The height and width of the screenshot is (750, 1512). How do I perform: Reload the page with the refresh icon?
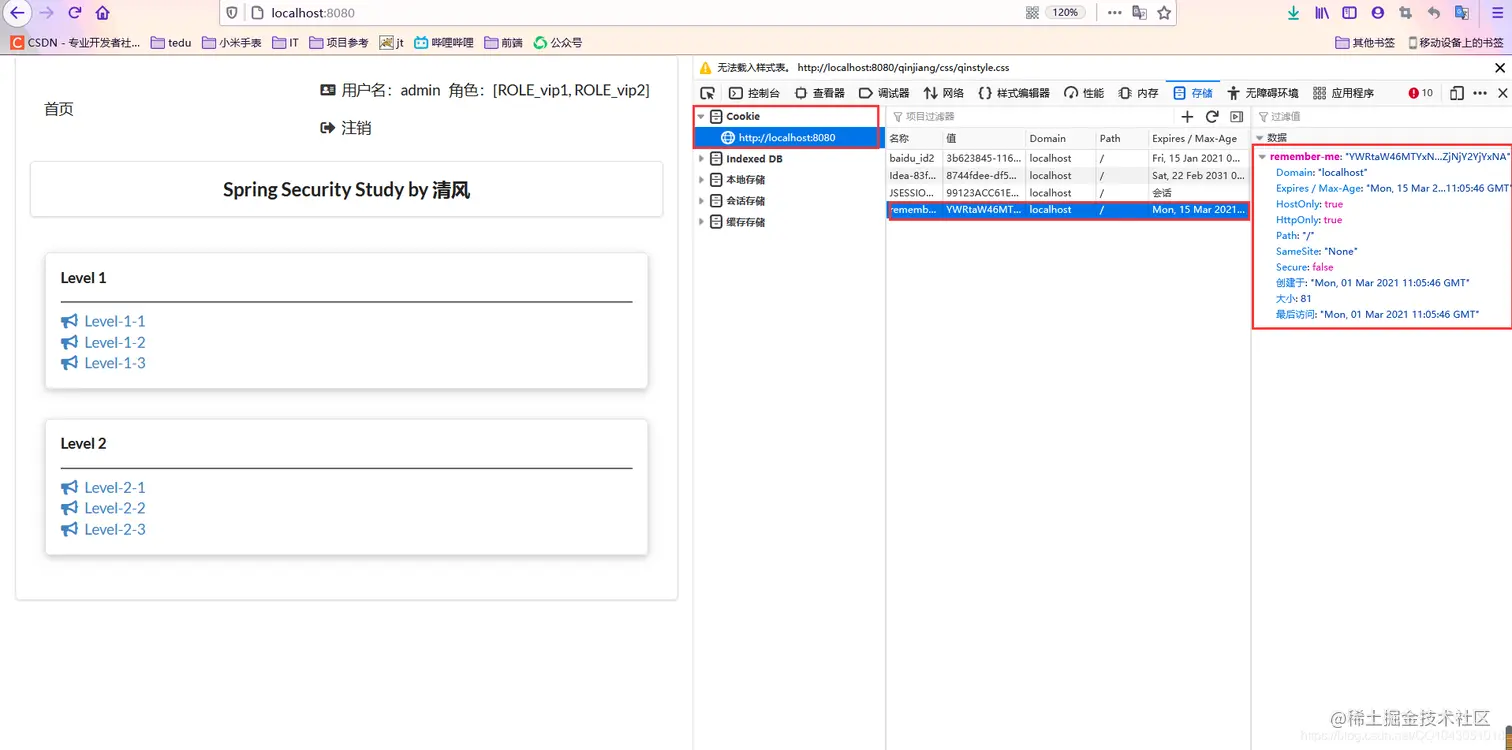click(75, 13)
